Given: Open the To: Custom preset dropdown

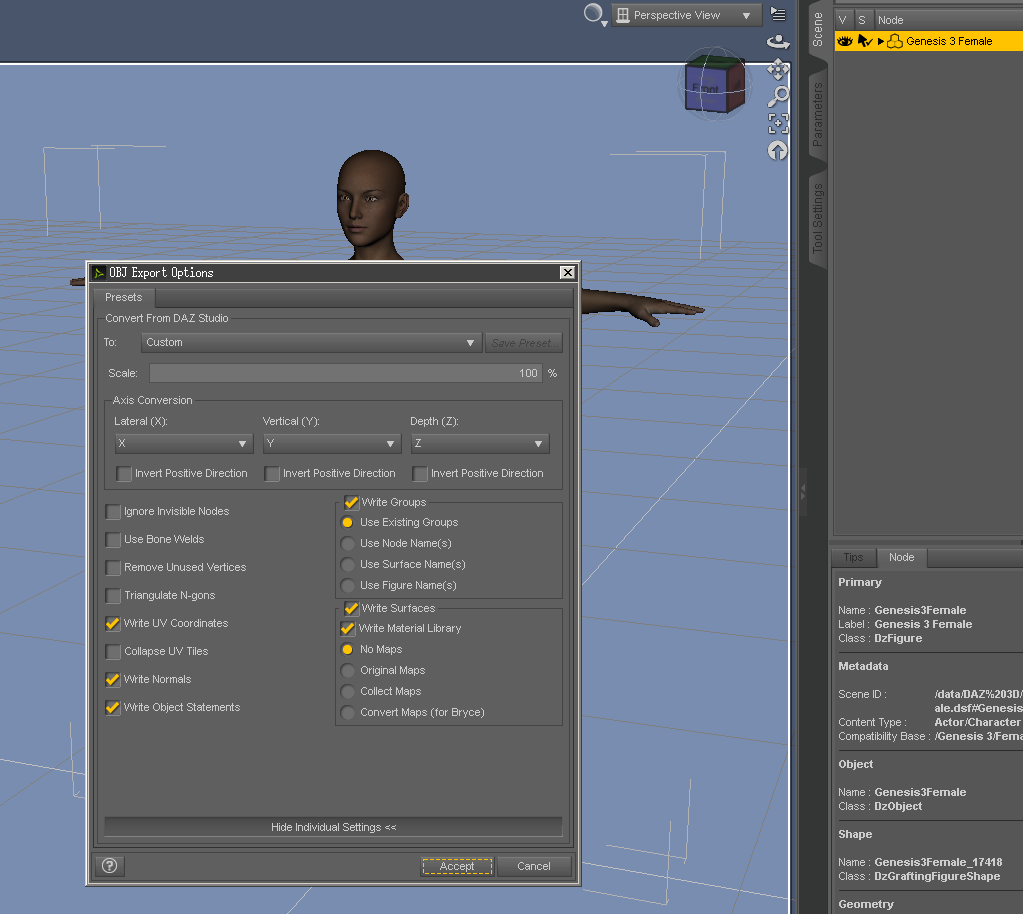Looking at the screenshot, I should 310,343.
